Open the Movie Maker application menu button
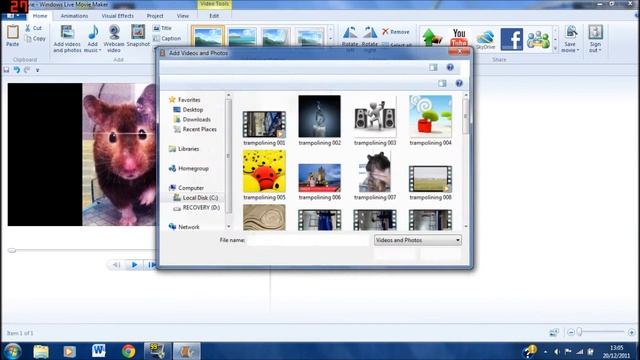Screen dimensions: 640x360 (x=13, y=16)
